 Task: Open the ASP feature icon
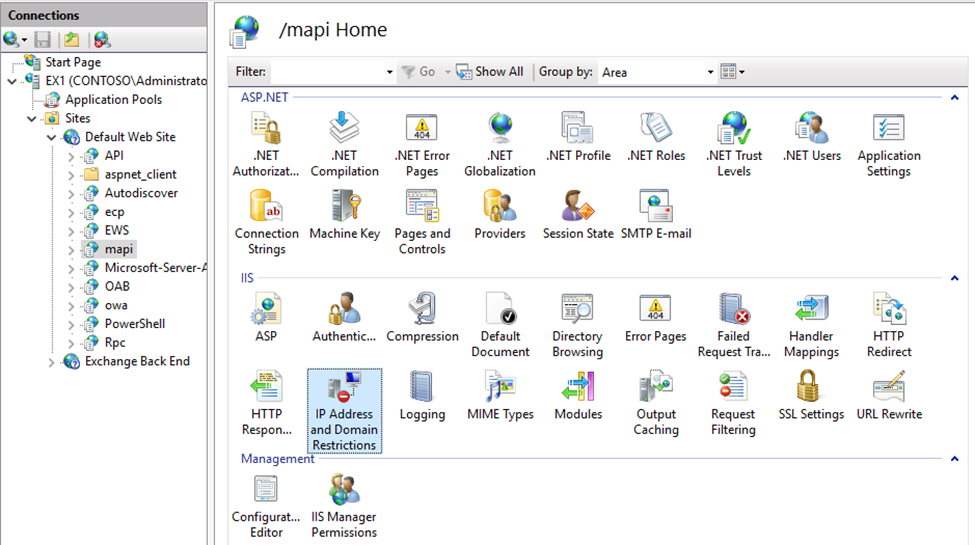pos(266,317)
